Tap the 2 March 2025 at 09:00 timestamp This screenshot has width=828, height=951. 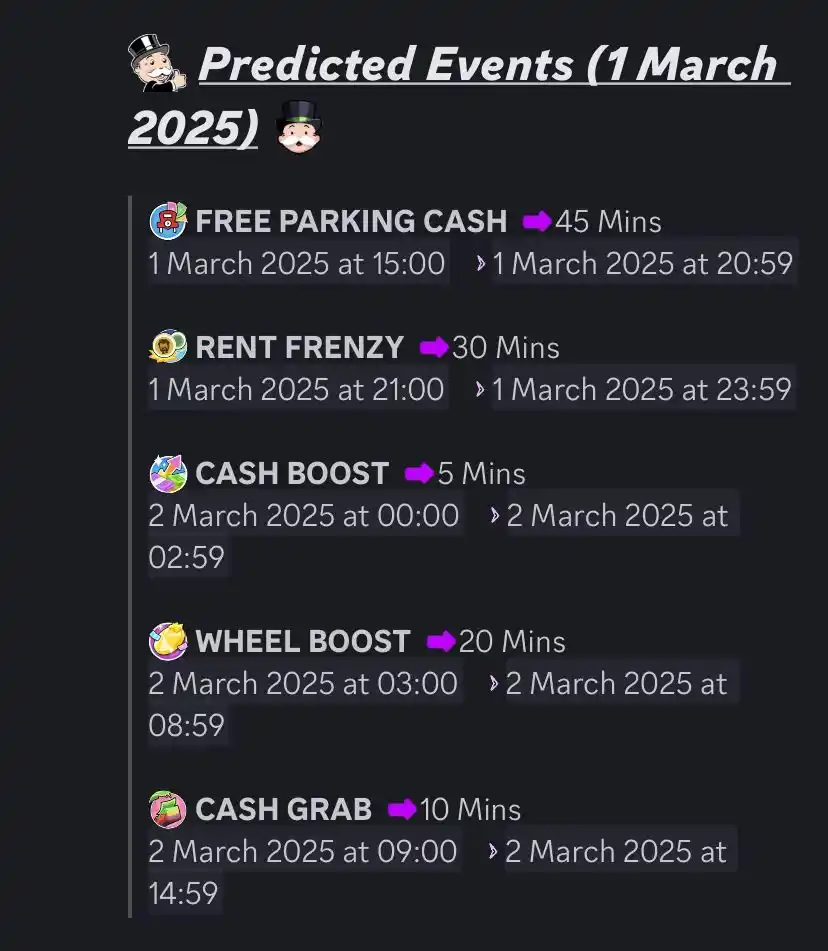click(303, 852)
